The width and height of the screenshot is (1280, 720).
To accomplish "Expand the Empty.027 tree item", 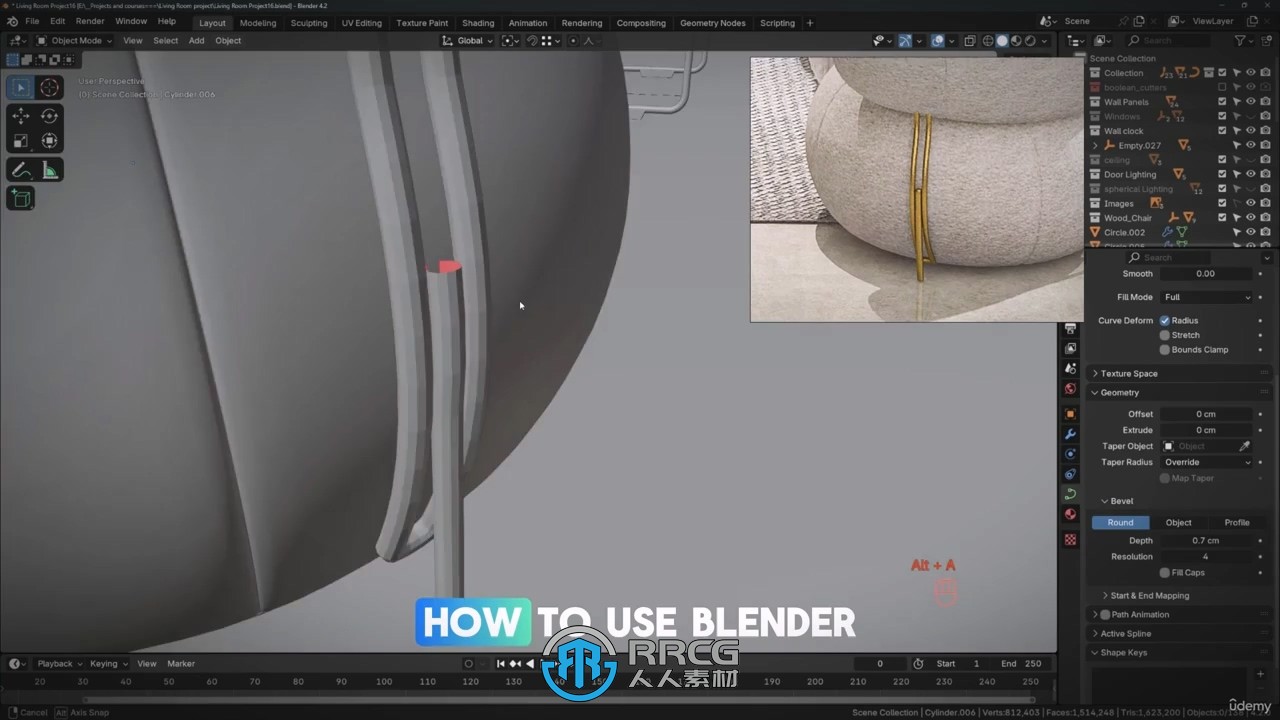I will (1095, 146).
